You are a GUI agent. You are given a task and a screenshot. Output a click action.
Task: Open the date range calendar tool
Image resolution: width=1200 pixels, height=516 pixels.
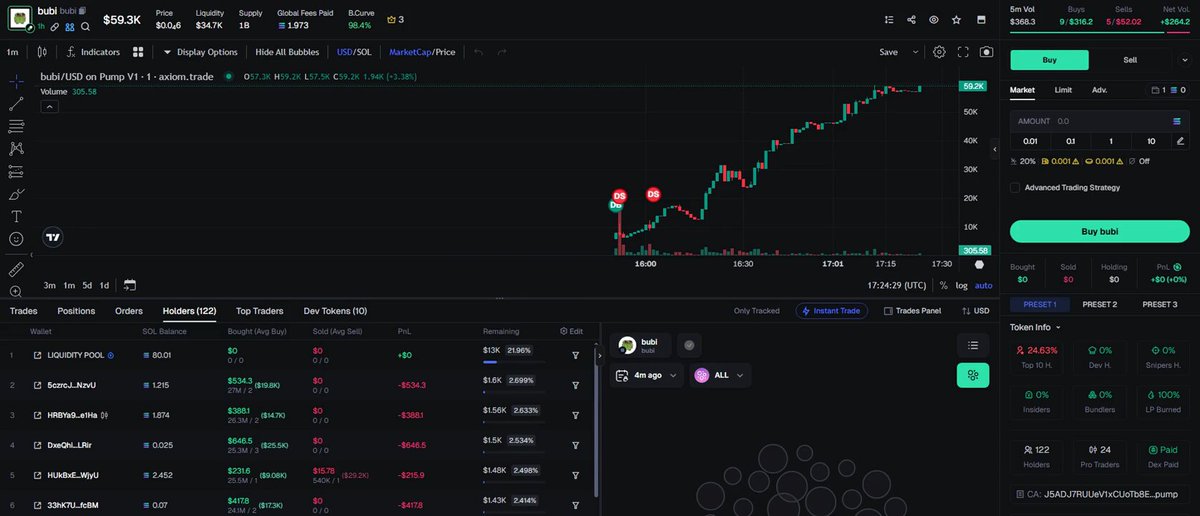[130, 285]
